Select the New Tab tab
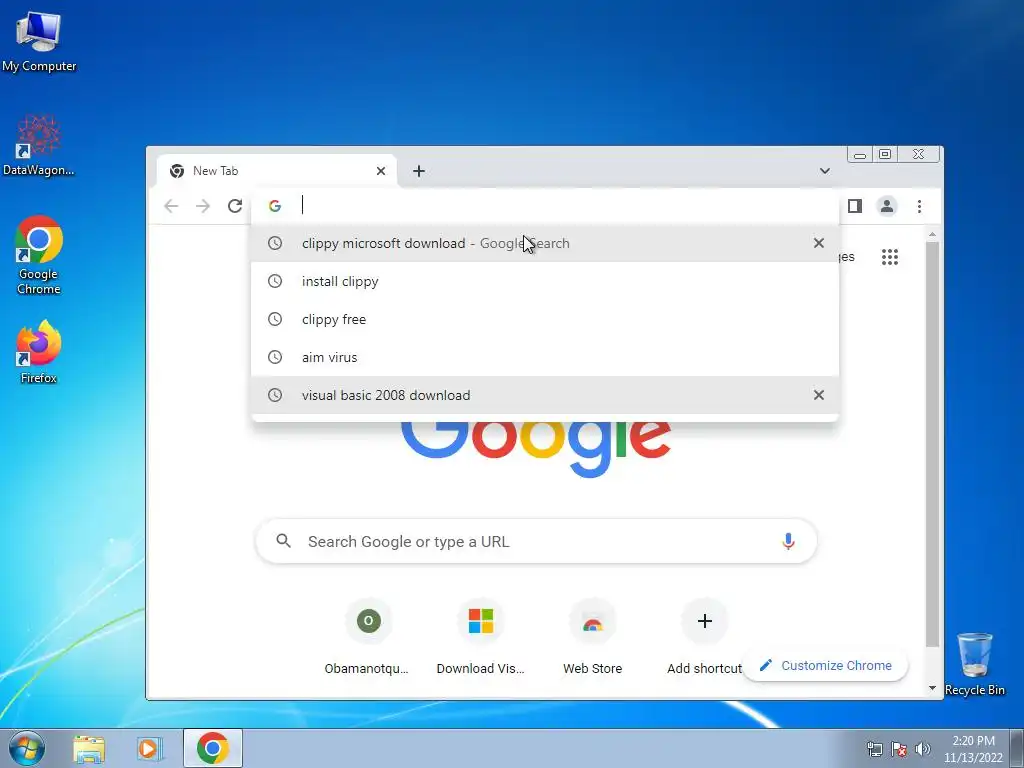This screenshot has width=1024, height=768. click(277, 171)
